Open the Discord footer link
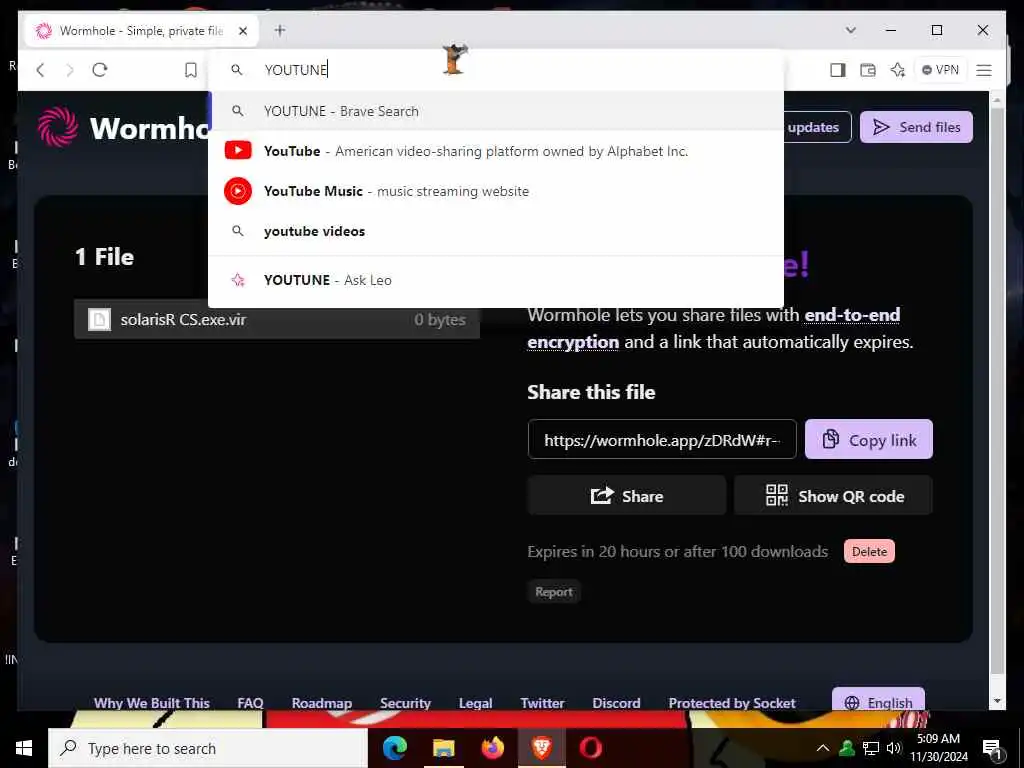The width and height of the screenshot is (1024, 768). (x=616, y=703)
